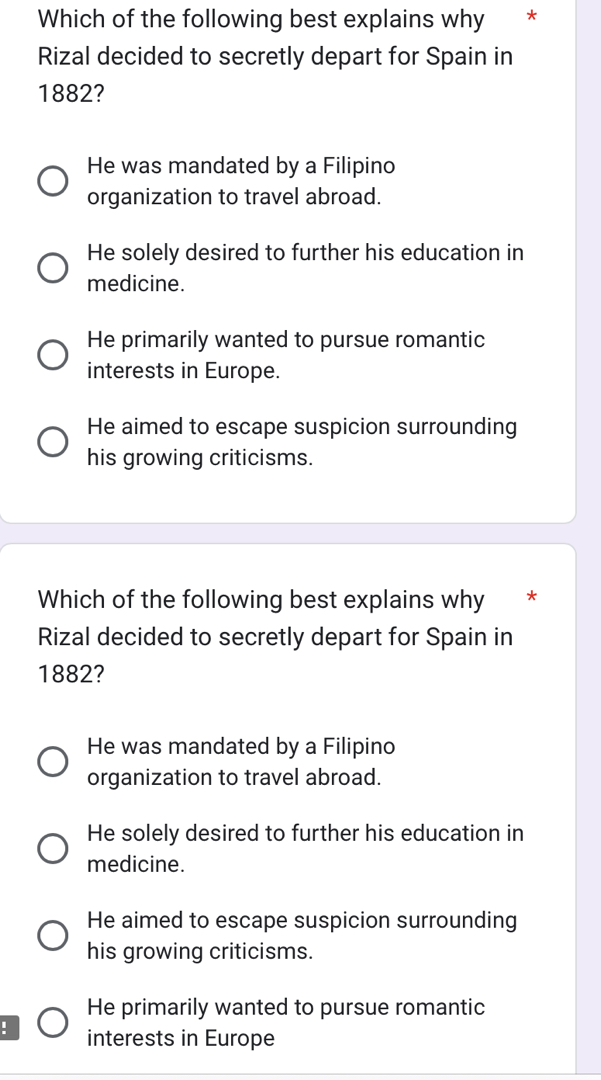Select 'He aimed to escape suspicion' in second question
Viewport: 601px width, 1080px height.
tap(51, 935)
